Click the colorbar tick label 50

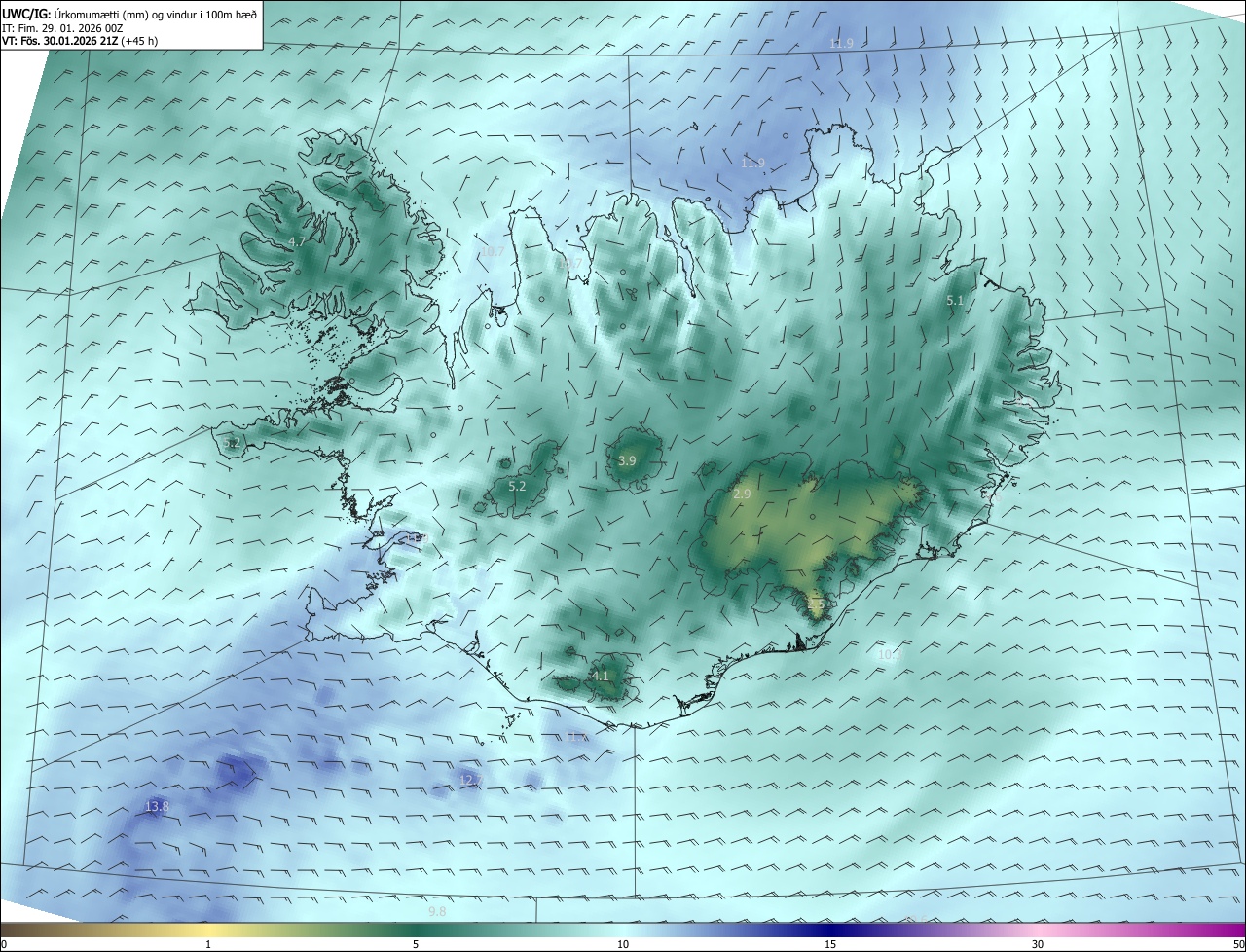point(1238,945)
